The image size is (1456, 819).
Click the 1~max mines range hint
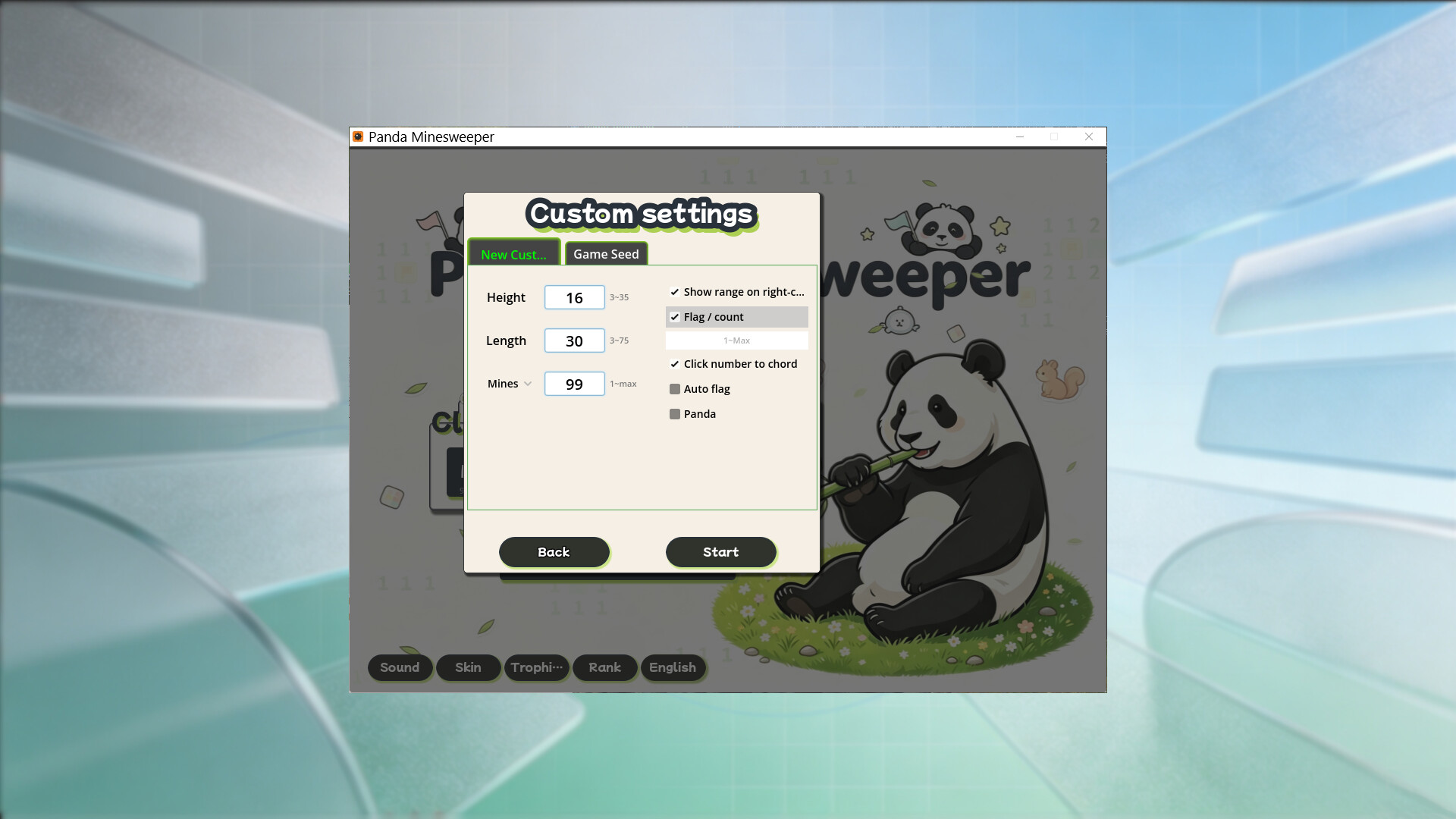point(623,384)
